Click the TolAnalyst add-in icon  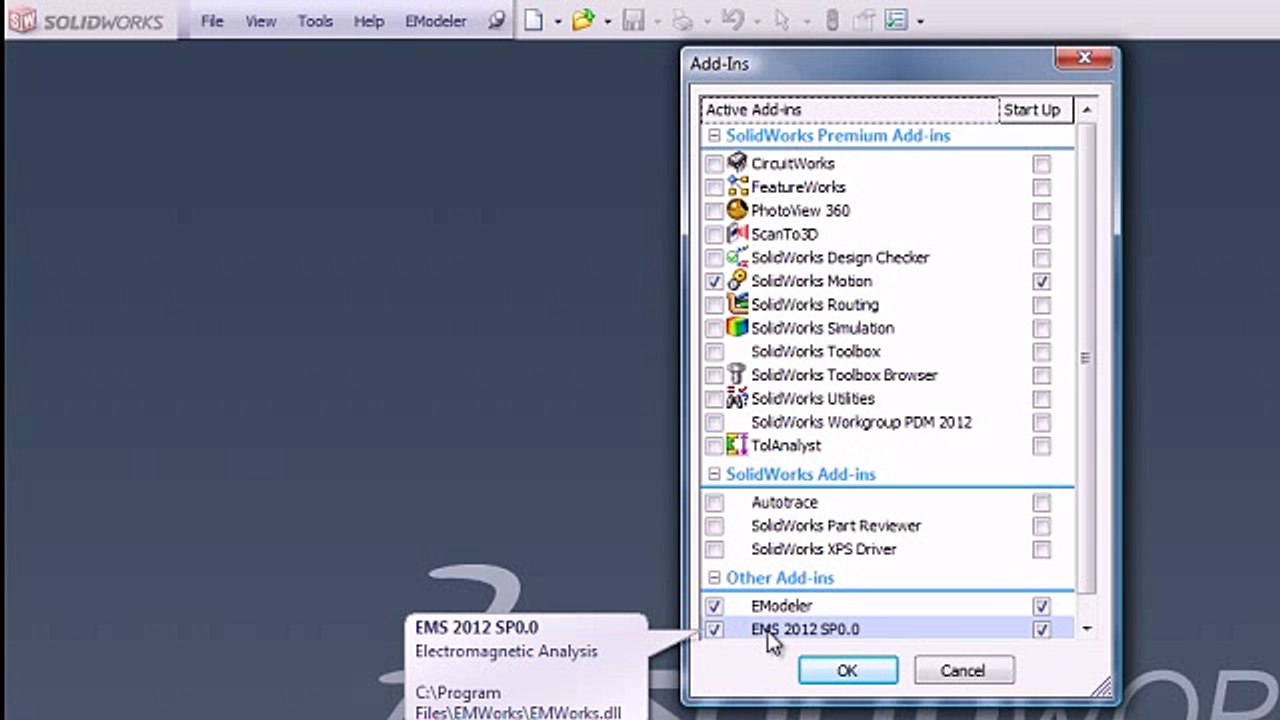point(737,445)
